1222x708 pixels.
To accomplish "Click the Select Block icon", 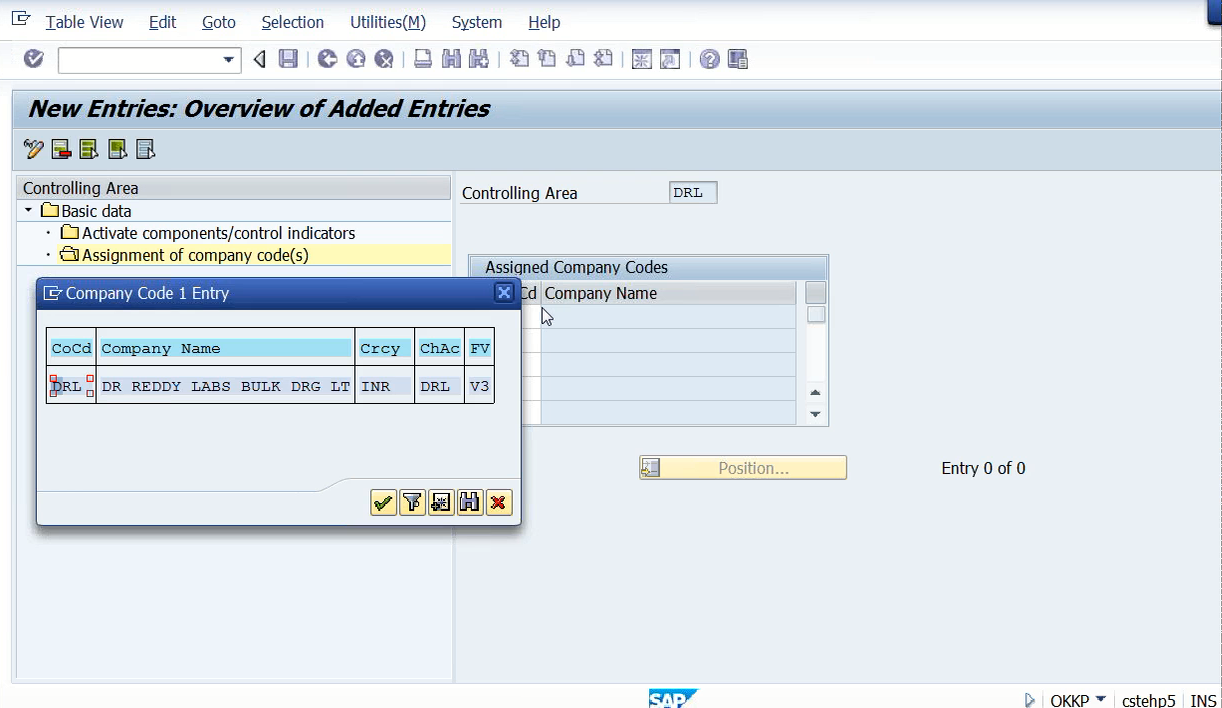I will coord(118,150).
